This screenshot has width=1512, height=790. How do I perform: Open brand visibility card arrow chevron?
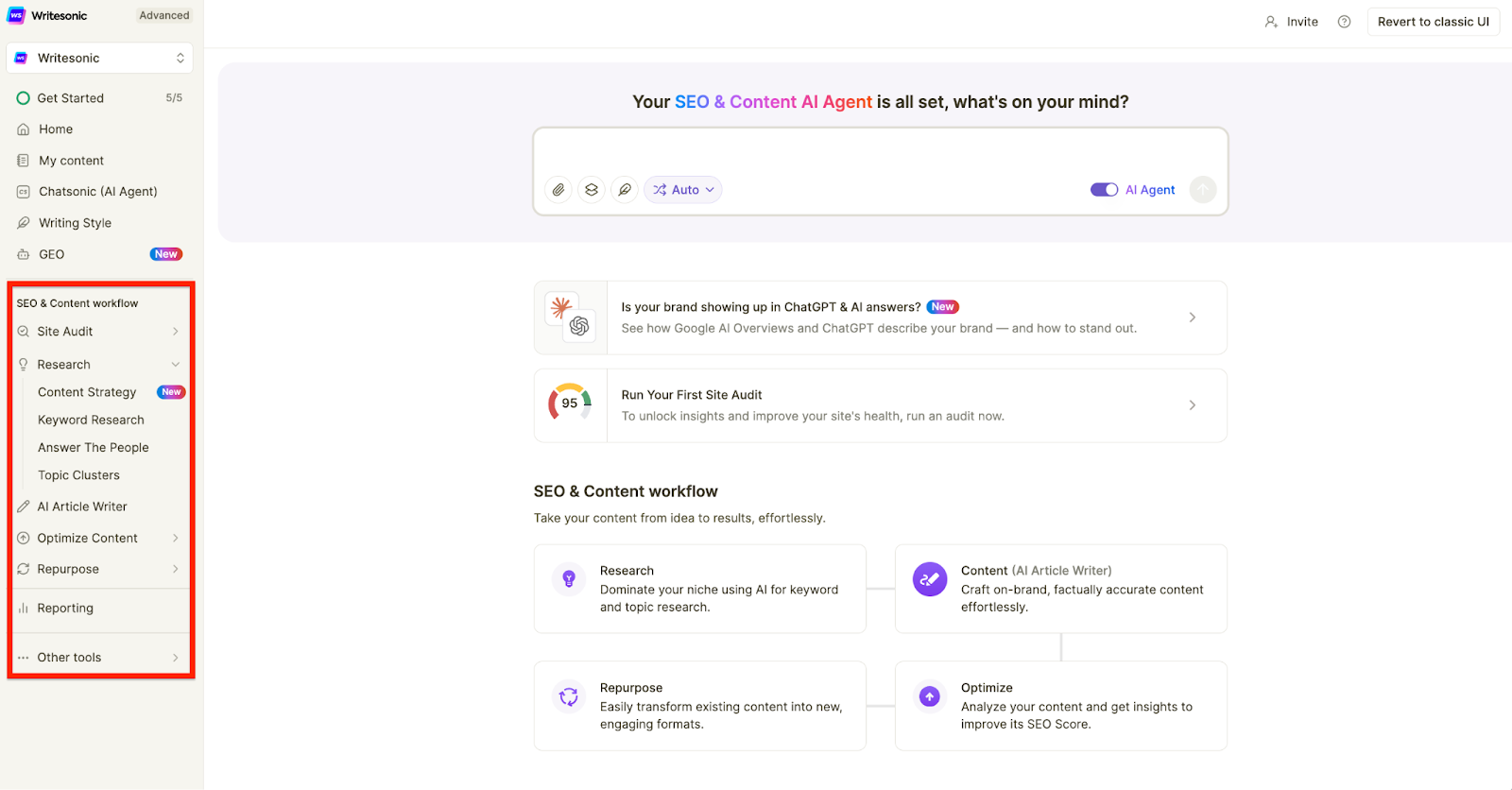[1193, 318]
